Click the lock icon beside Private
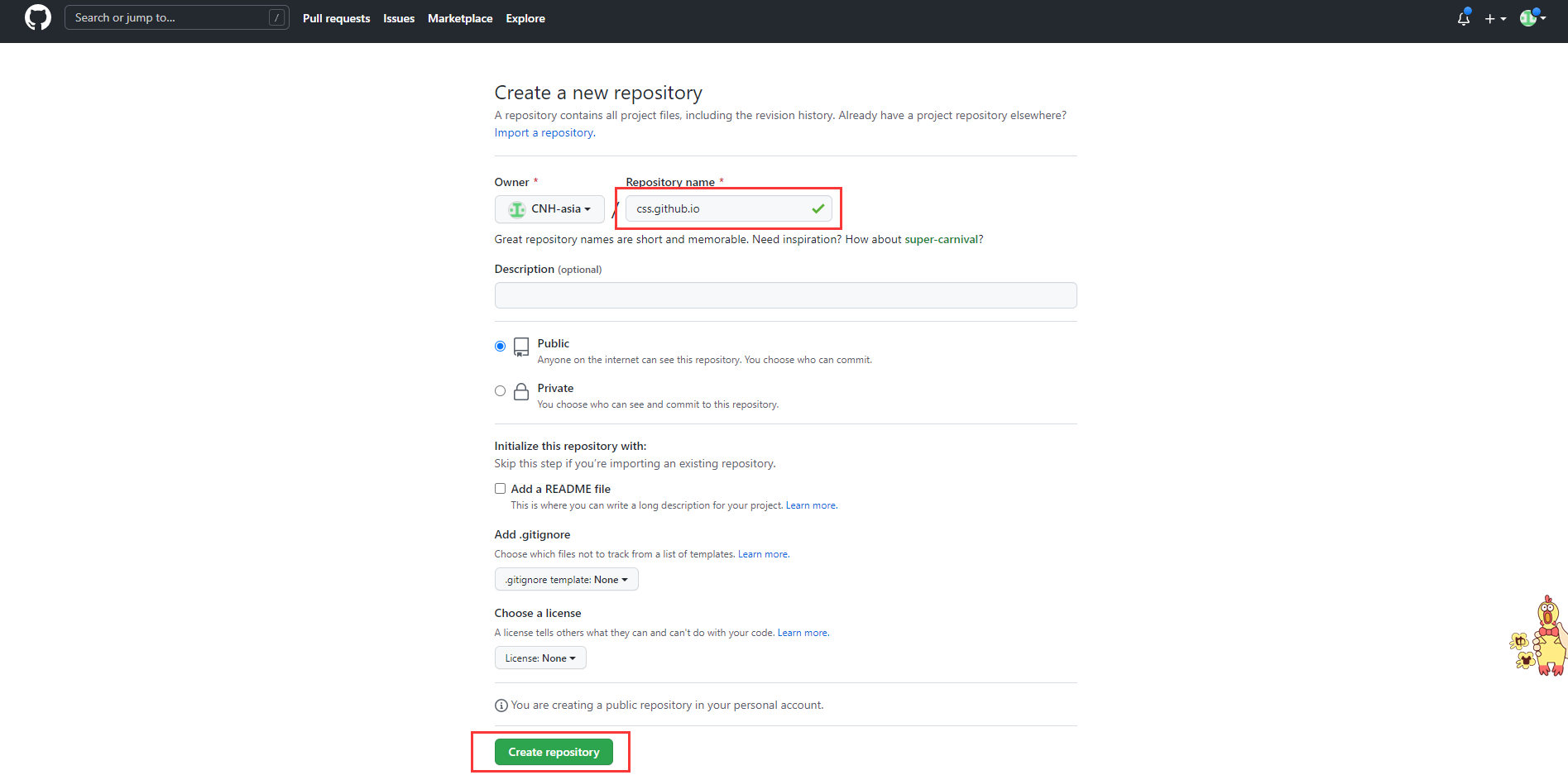This screenshot has width=1568, height=775. 521,391
